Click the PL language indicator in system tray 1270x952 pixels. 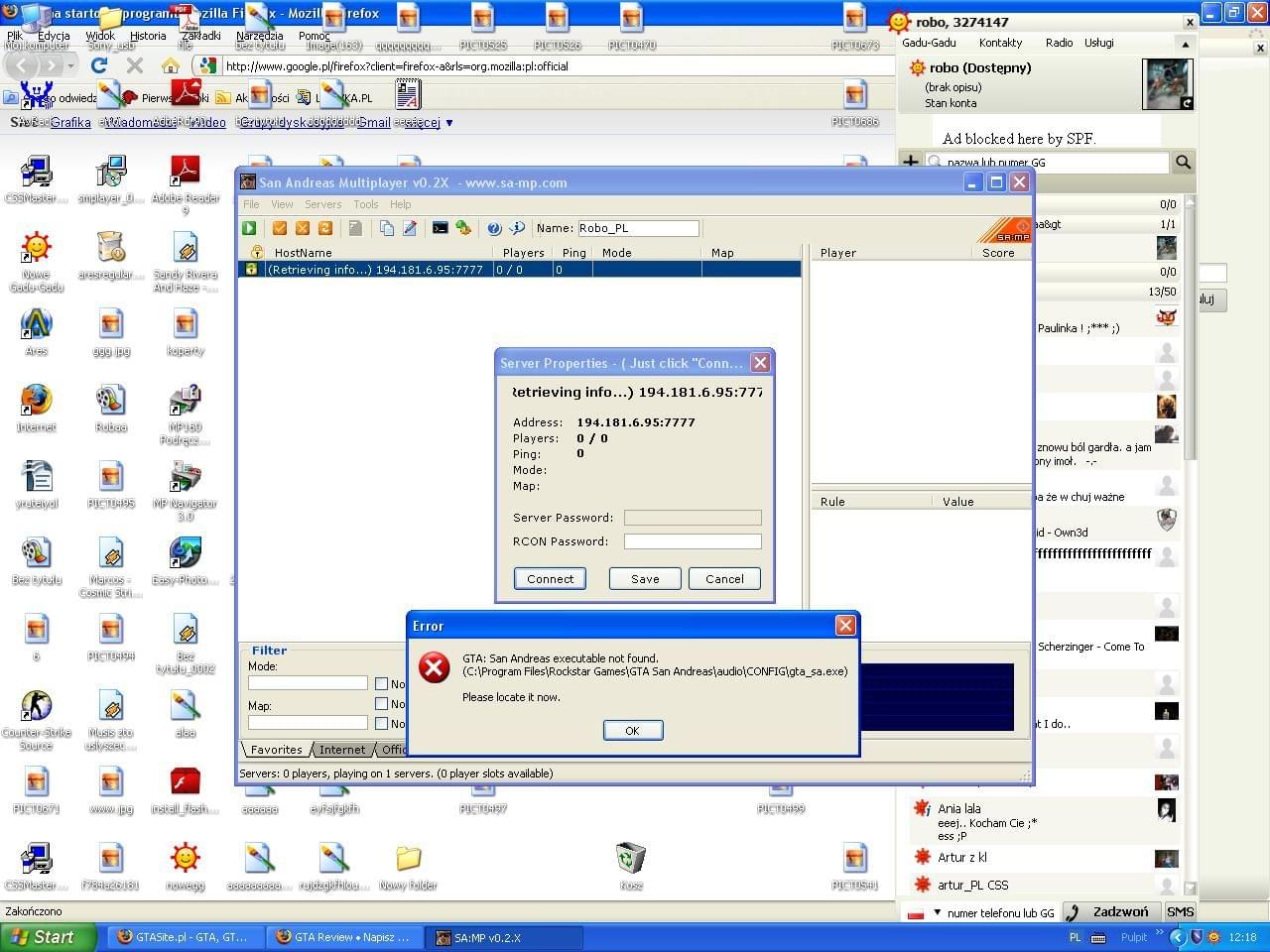[x=1076, y=937]
